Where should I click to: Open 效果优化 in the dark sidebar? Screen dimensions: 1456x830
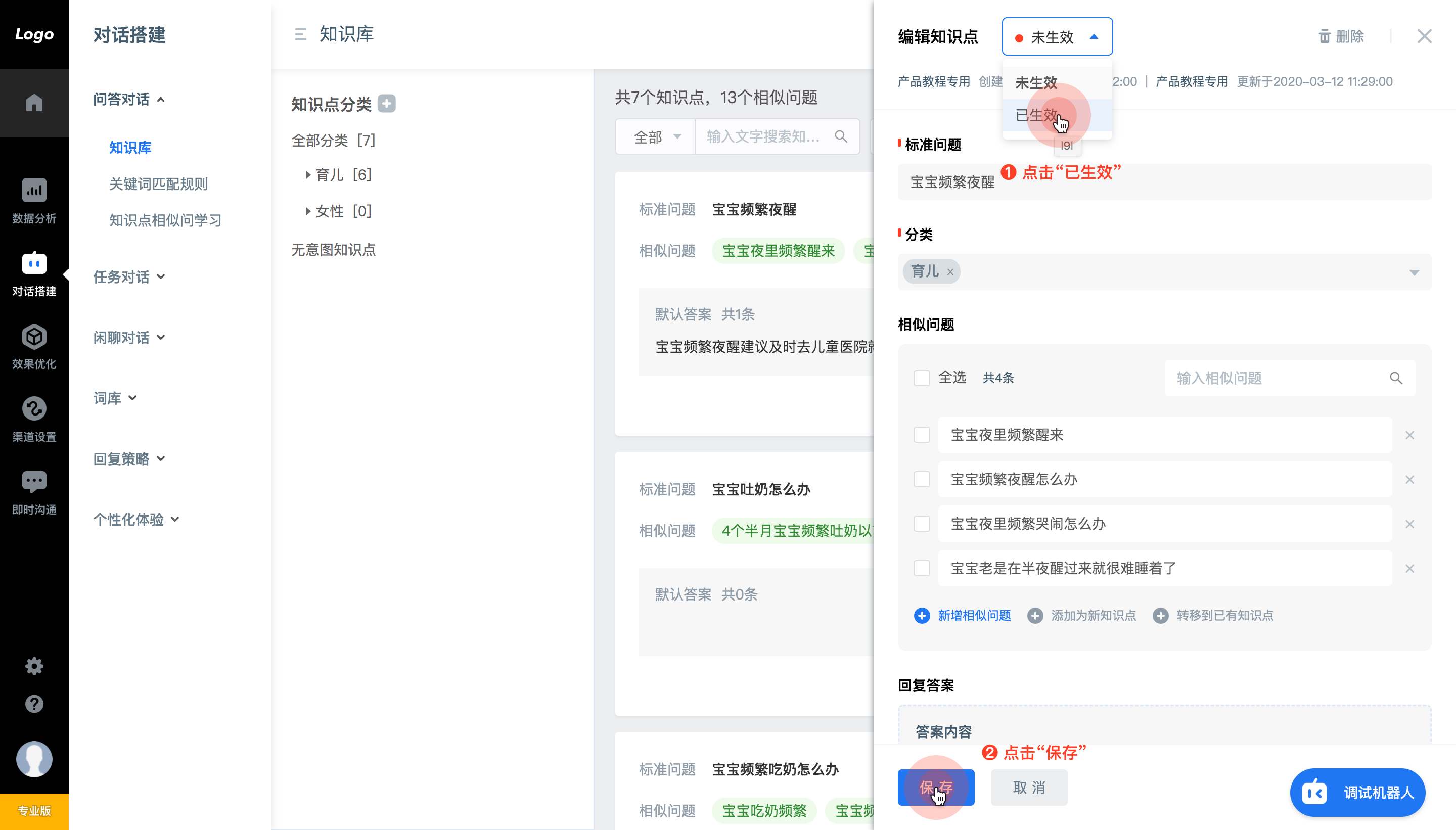click(x=34, y=347)
